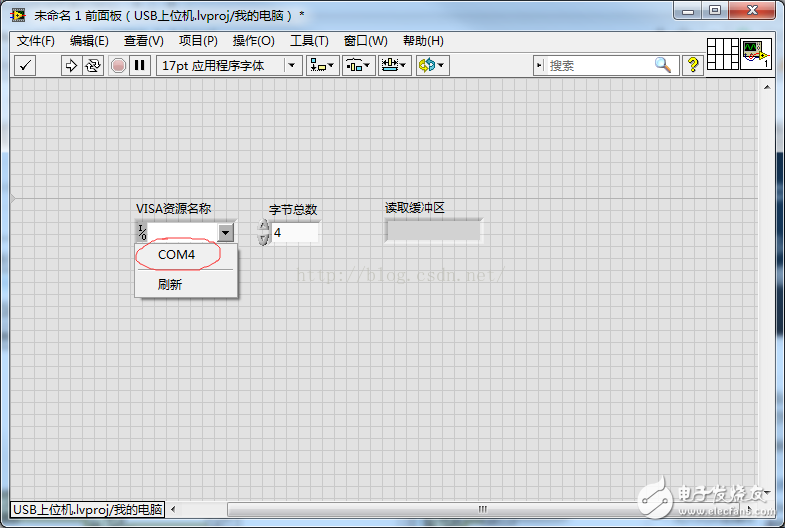The image size is (785, 528).
Task: Click the VISA资源名称 text field
Action: point(182,233)
